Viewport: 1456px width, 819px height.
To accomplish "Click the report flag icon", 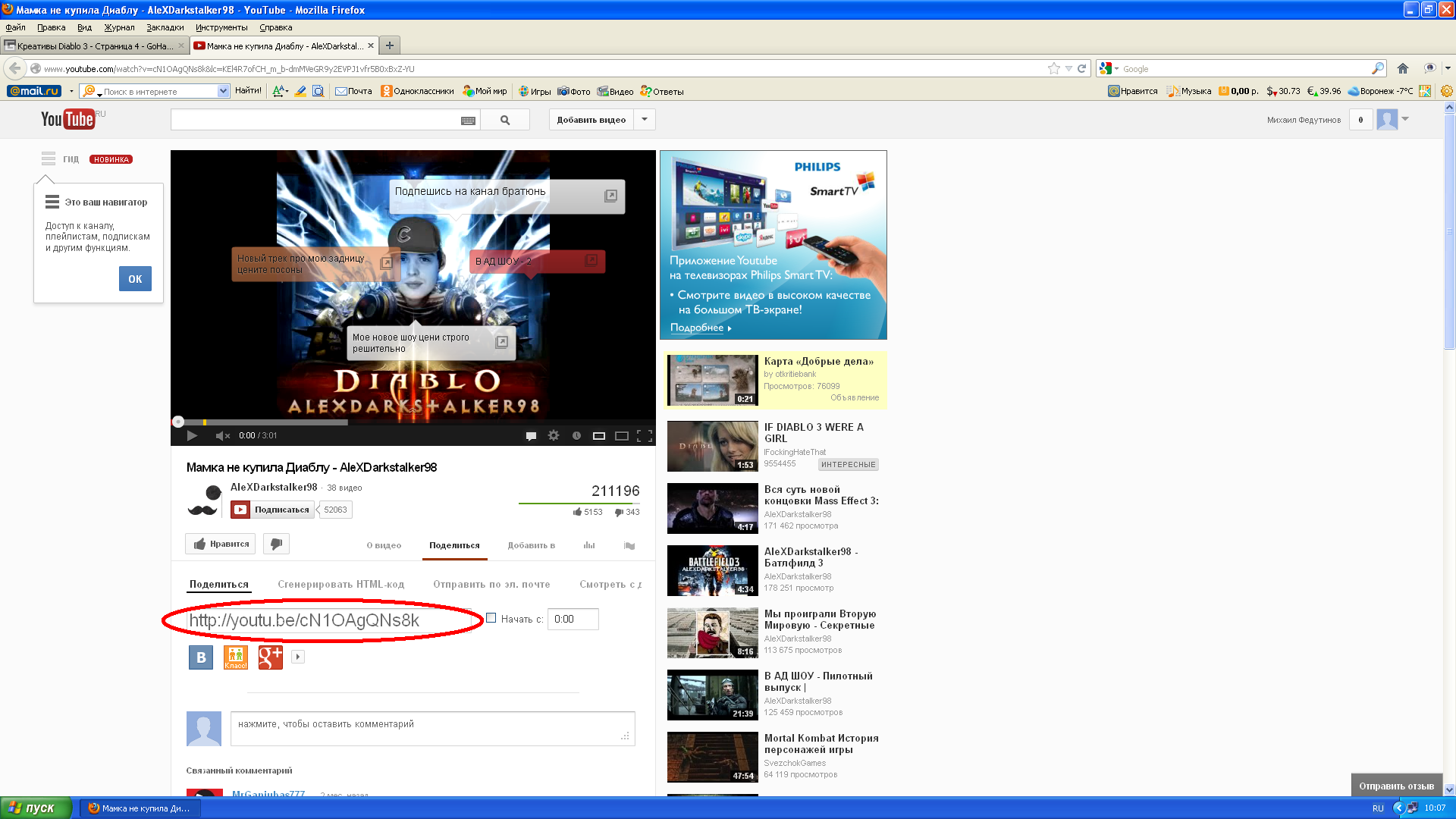I will pos(629,545).
